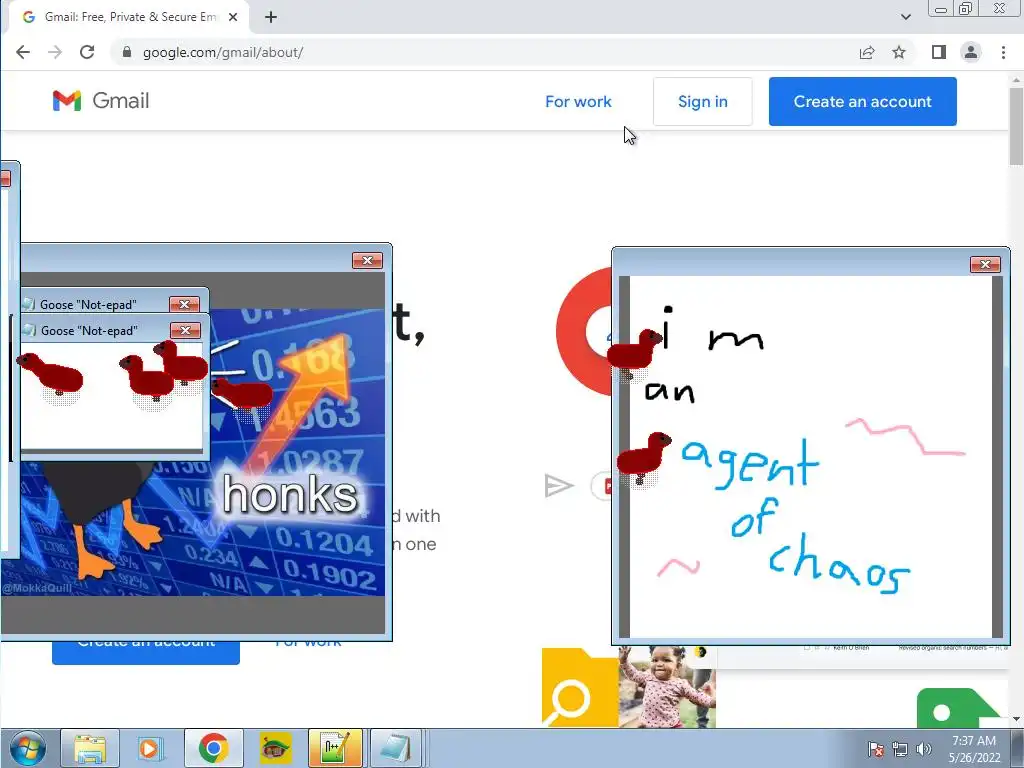Click the goose beside the "i m" text
The width and height of the screenshot is (1024, 768).
coord(634,353)
